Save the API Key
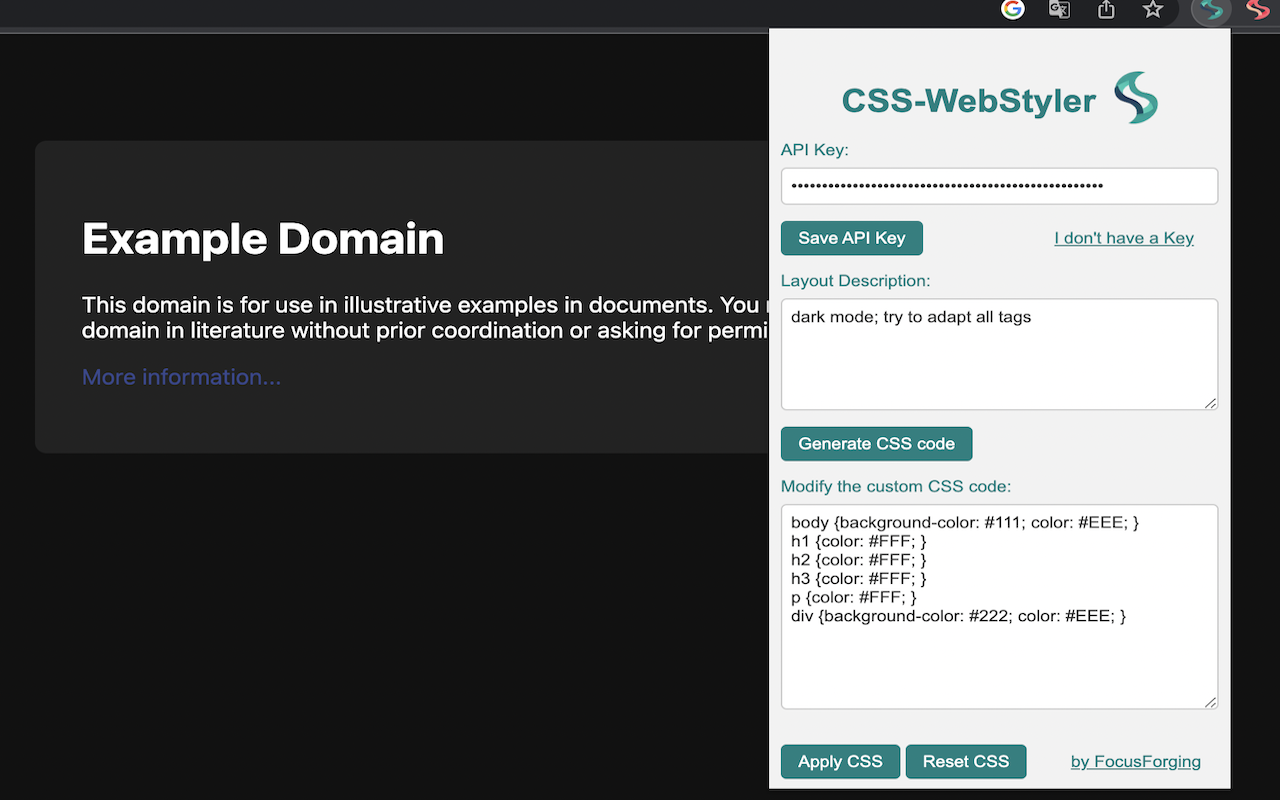Image resolution: width=1280 pixels, height=800 pixels. [x=851, y=238]
